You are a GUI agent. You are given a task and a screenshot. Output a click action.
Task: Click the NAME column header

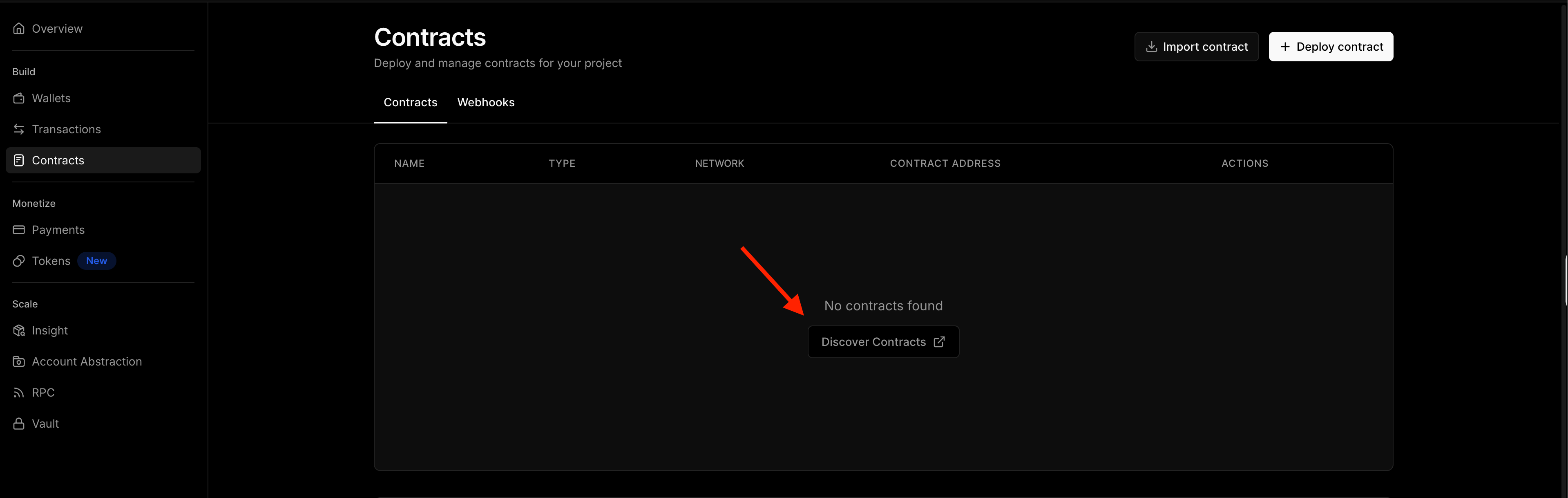[409, 163]
